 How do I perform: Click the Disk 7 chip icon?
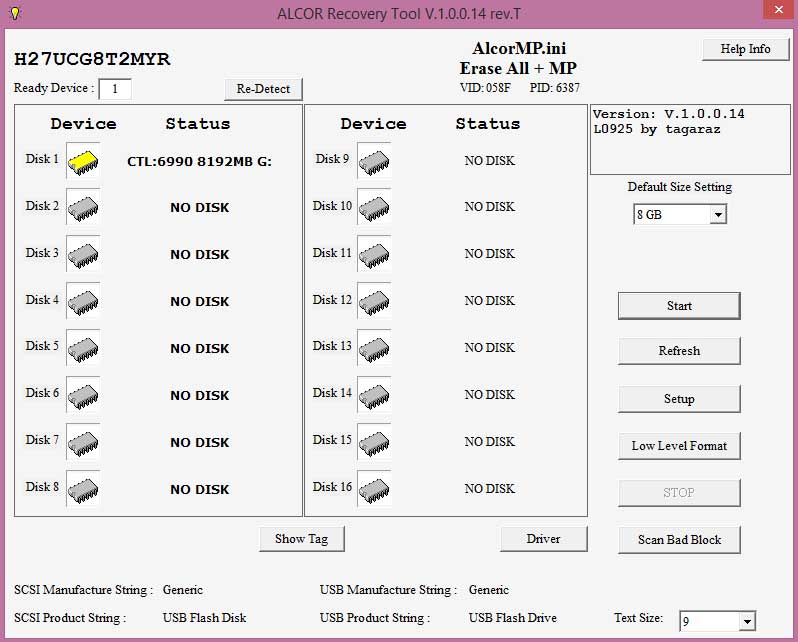(83, 442)
